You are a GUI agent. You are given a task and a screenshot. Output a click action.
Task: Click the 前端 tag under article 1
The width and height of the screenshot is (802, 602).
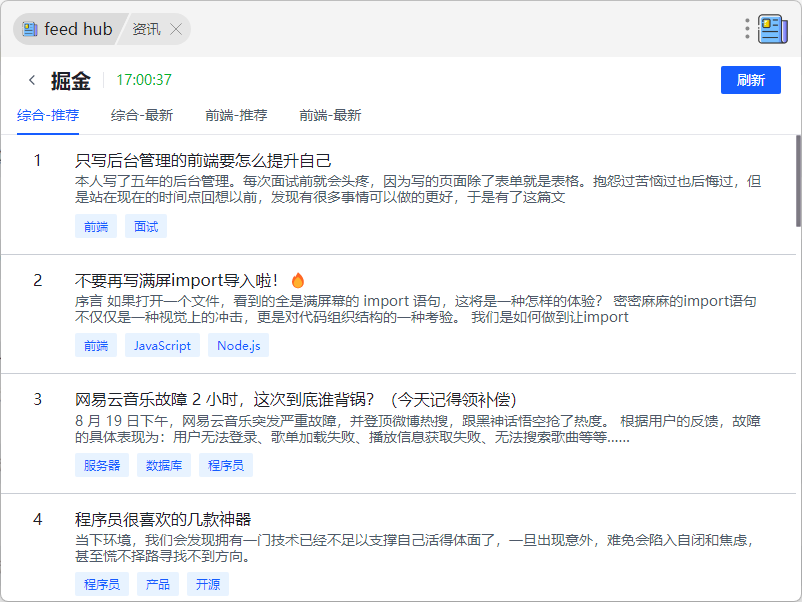pos(96,226)
